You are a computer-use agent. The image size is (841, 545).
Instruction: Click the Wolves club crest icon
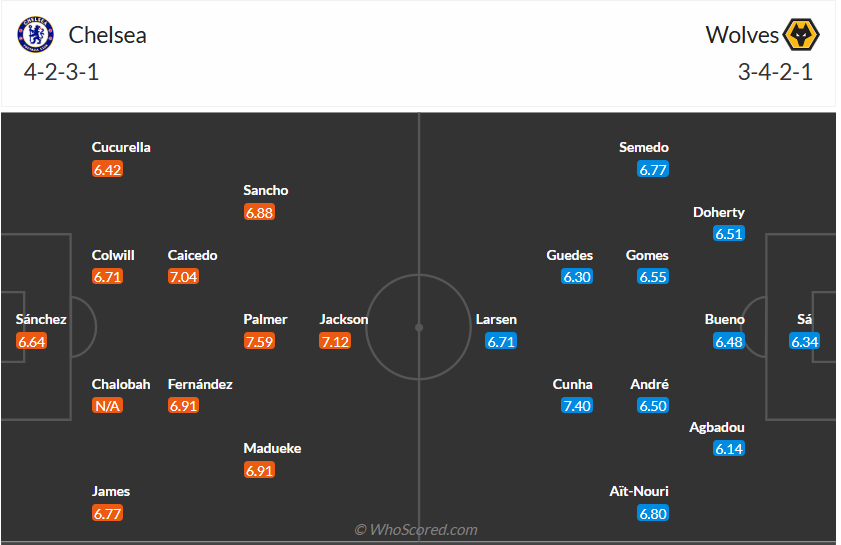[x=802, y=35]
